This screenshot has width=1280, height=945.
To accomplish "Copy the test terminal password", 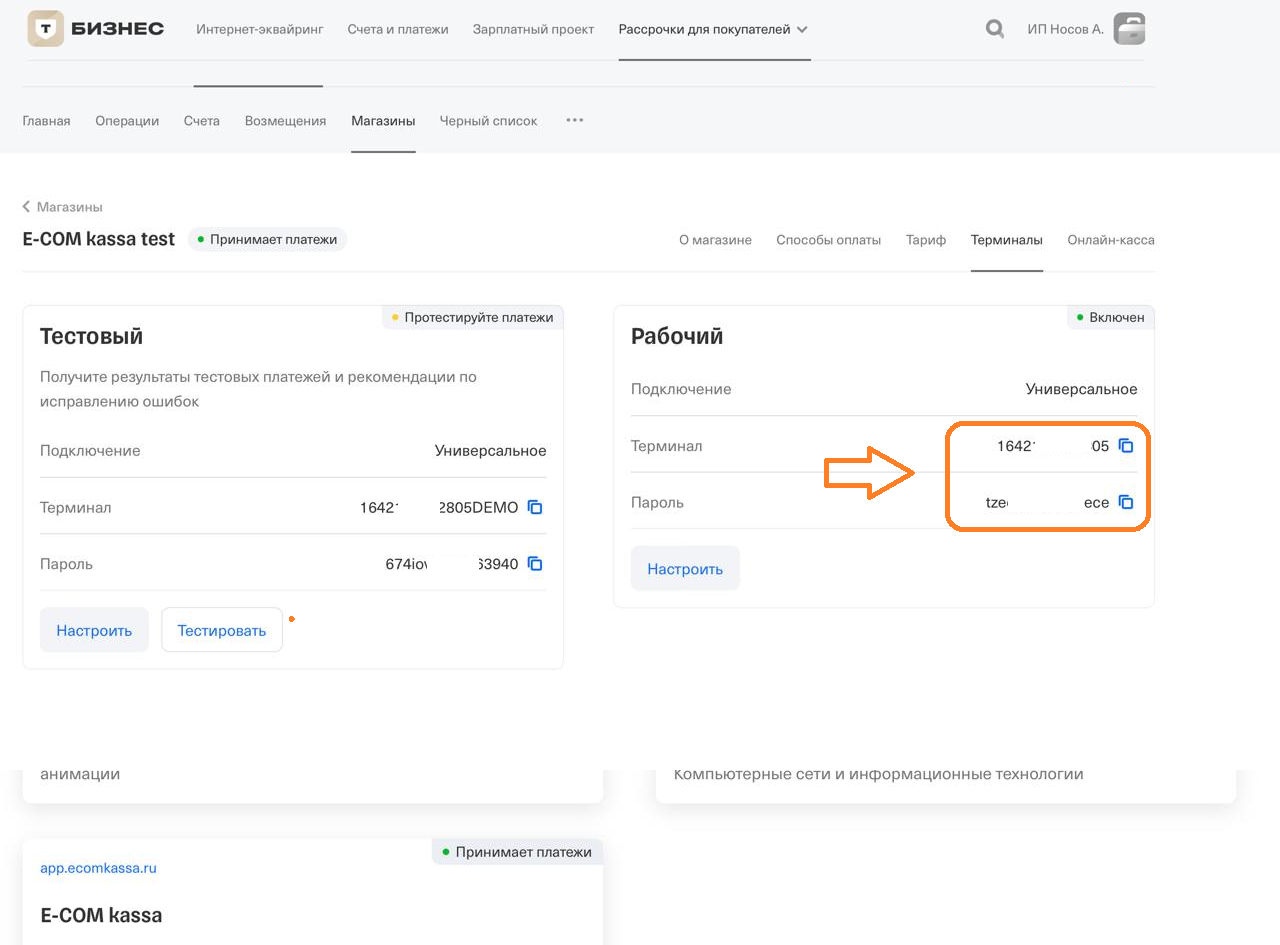I will click(x=535, y=564).
